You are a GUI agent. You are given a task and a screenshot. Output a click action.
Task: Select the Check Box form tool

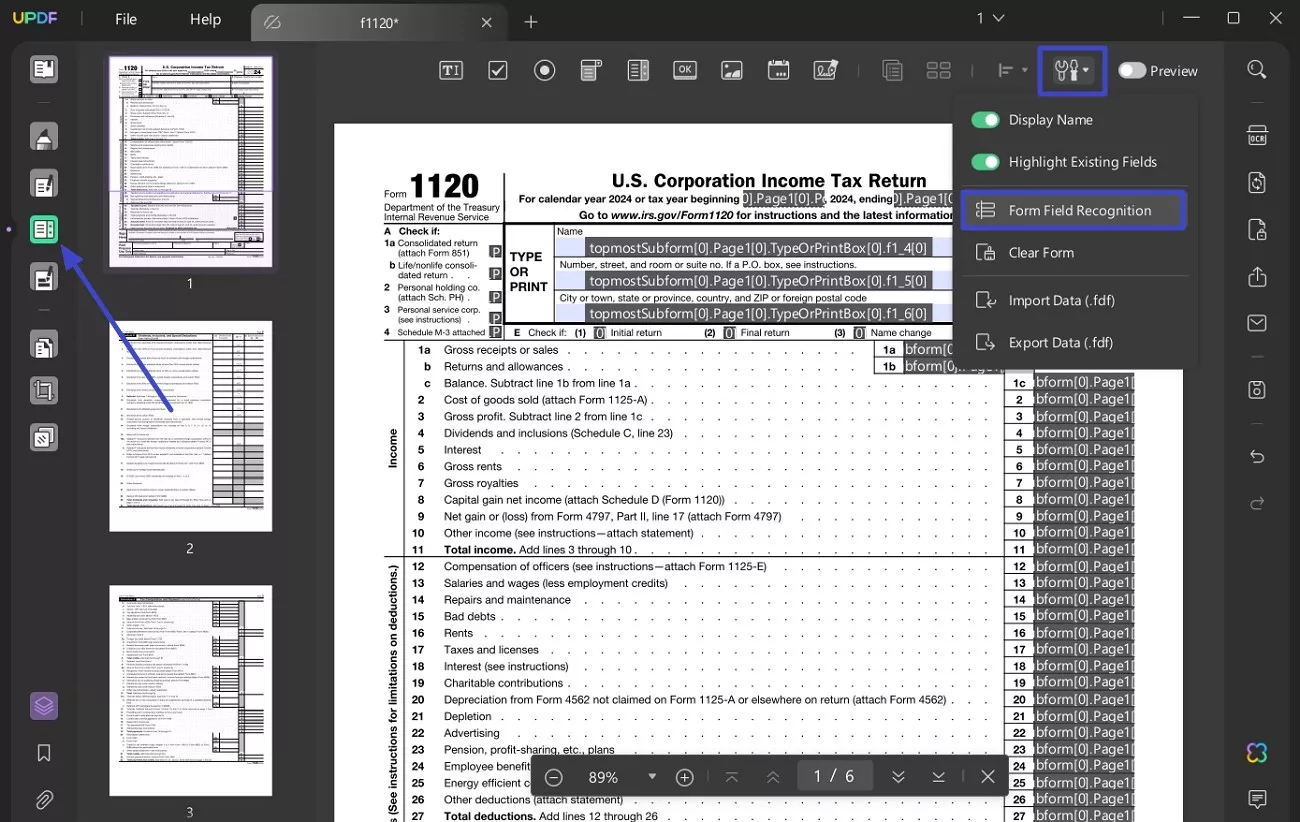tap(498, 70)
